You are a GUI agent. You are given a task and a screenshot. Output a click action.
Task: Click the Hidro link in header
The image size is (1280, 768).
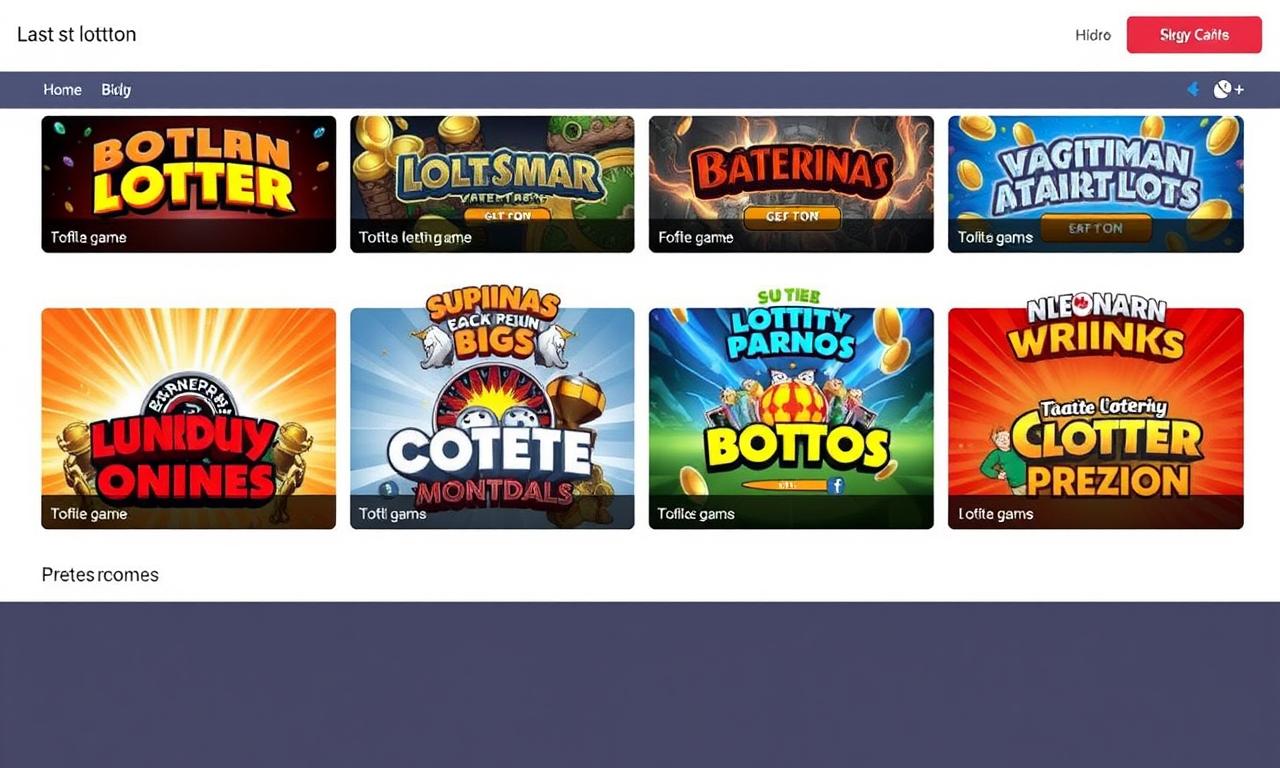(x=1093, y=35)
